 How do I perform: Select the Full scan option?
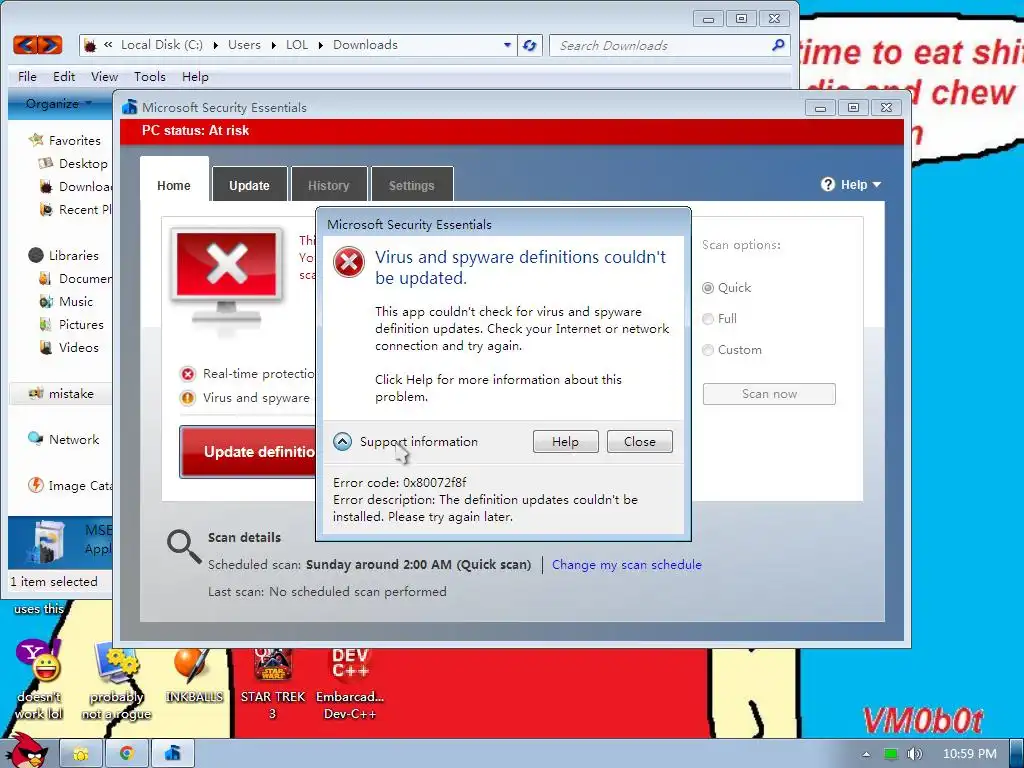pyautogui.click(x=708, y=319)
